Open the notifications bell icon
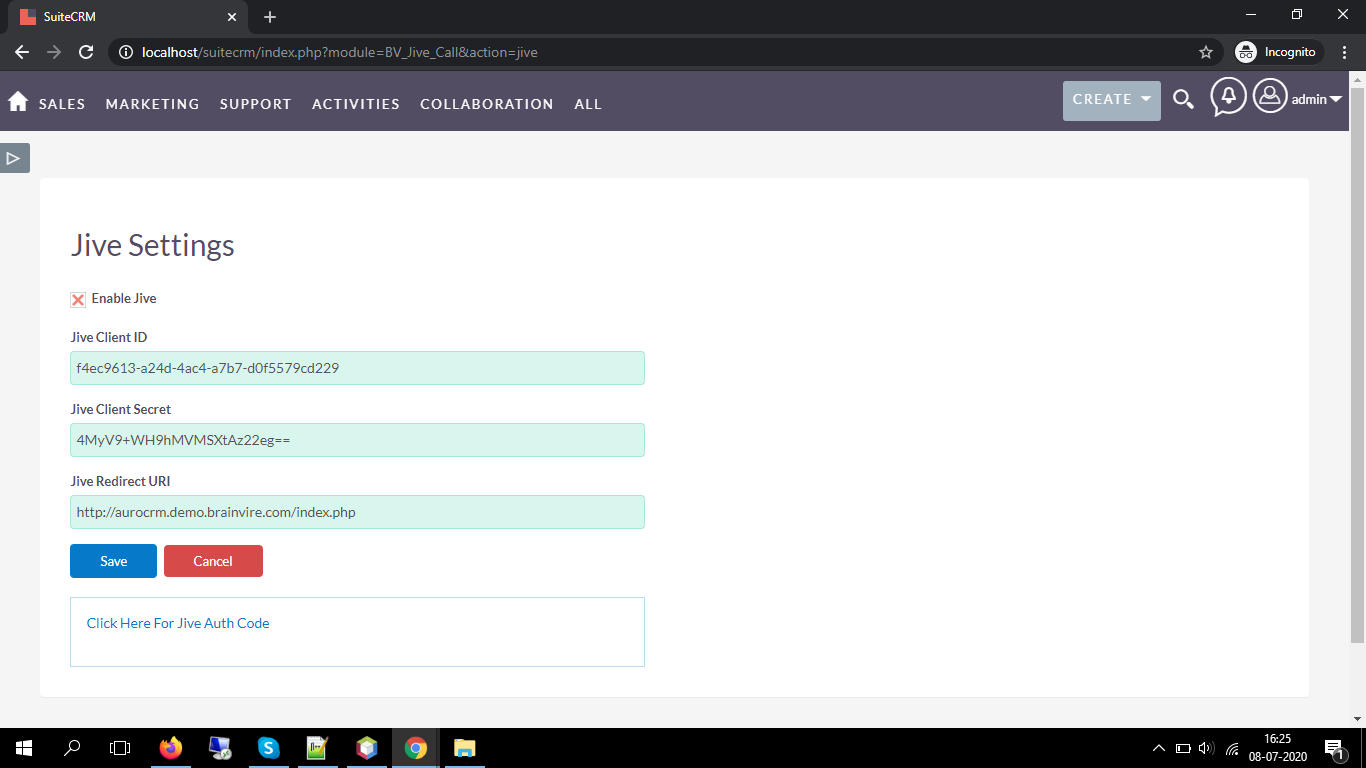The image size is (1366, 768). (x=1228, y=97)
